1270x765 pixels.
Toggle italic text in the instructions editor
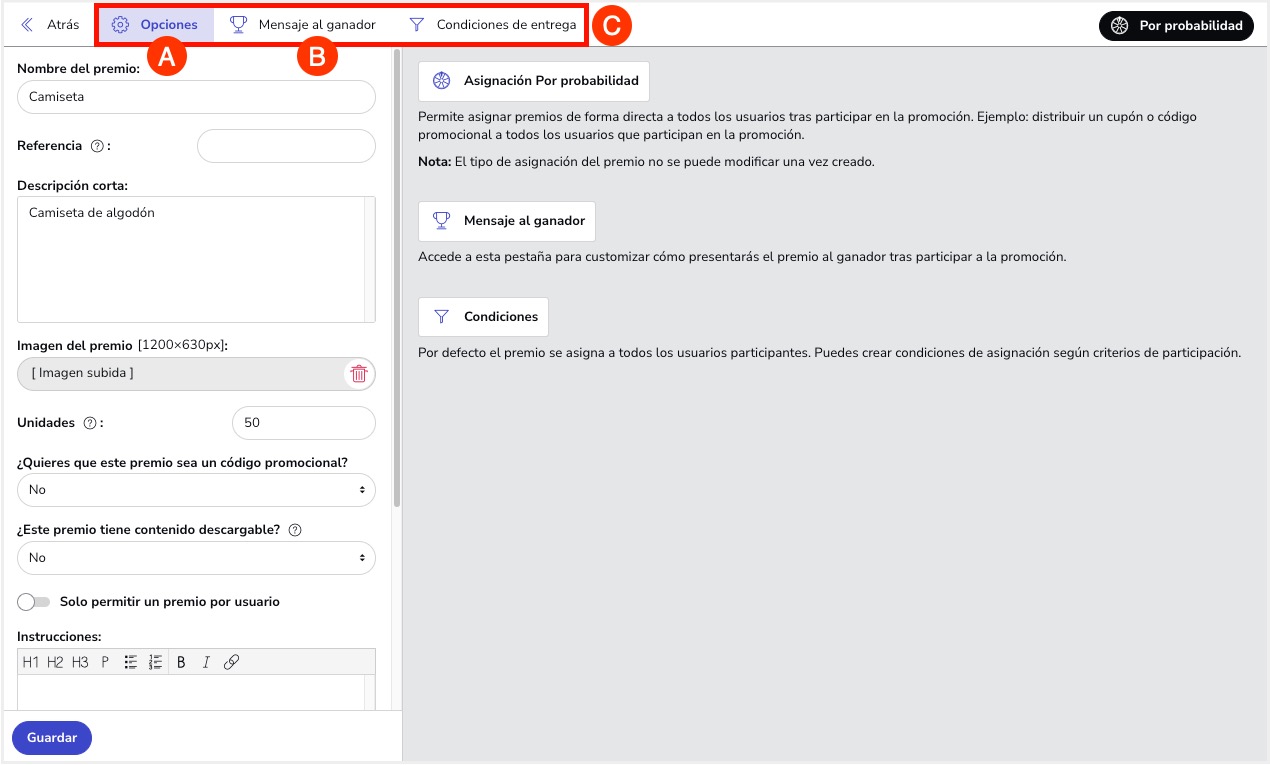pos(206,661)
